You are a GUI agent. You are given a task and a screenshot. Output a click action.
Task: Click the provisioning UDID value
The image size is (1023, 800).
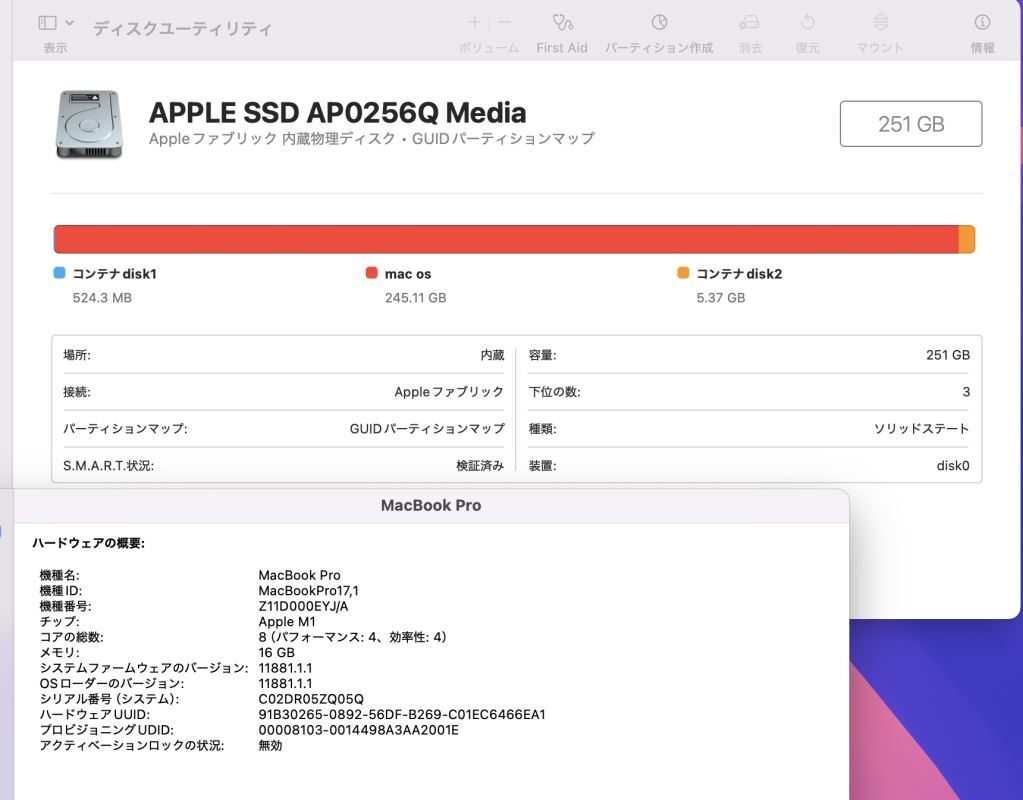pos(358,730)
